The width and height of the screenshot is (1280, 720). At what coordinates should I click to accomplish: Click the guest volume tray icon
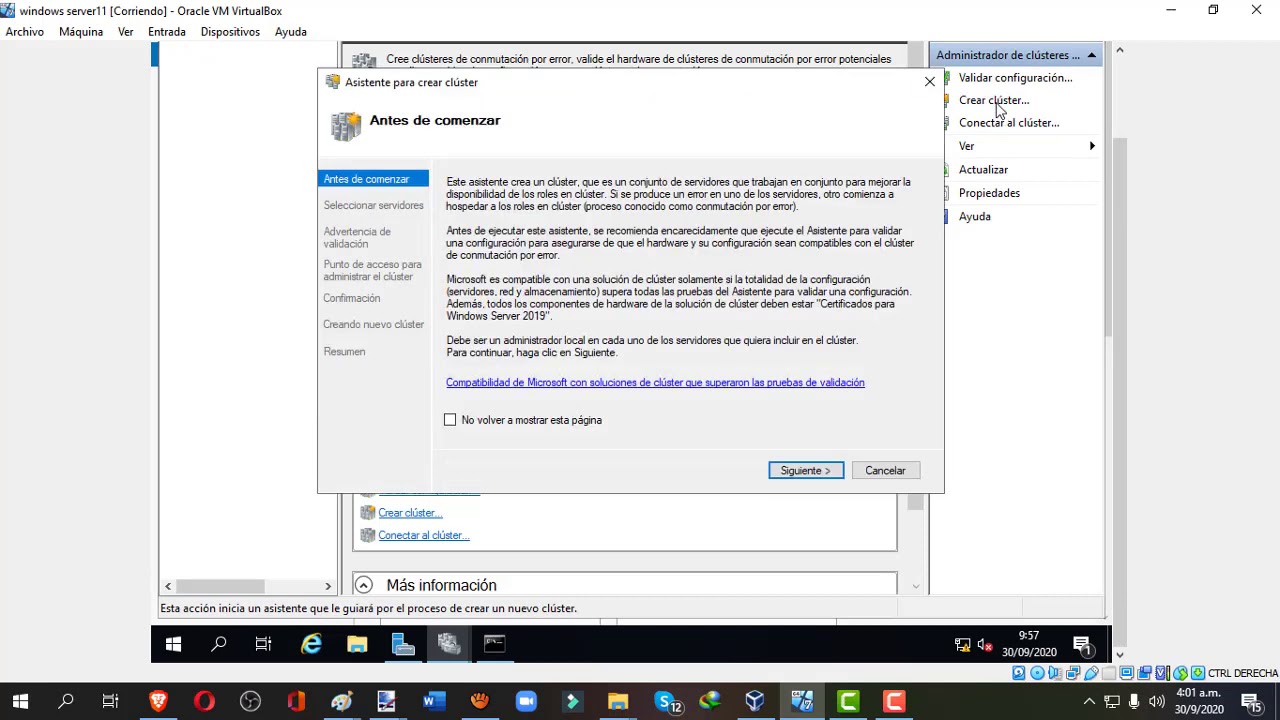coord(985,645)
